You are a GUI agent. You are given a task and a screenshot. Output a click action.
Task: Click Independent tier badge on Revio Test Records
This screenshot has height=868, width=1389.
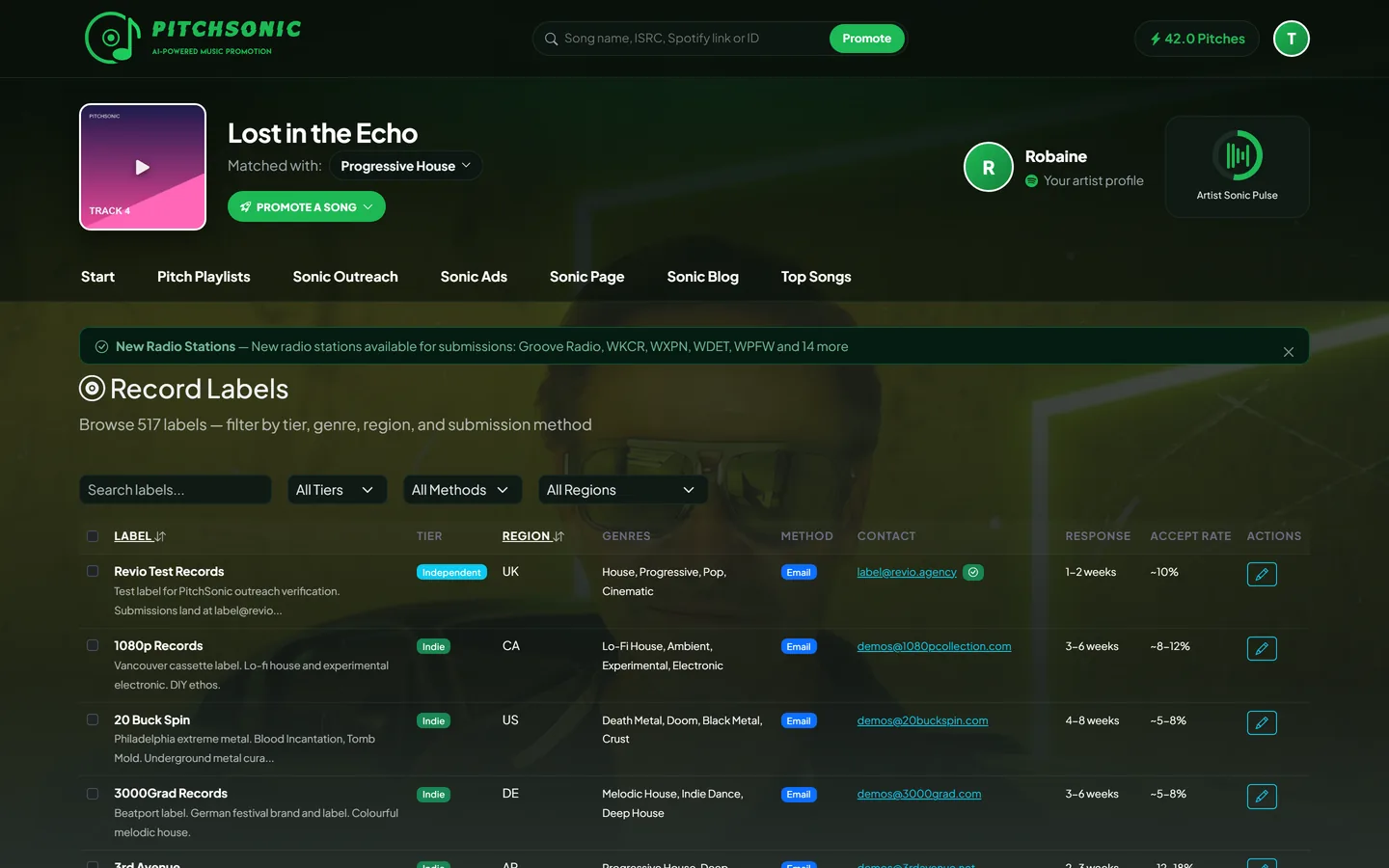pos(451,573)
